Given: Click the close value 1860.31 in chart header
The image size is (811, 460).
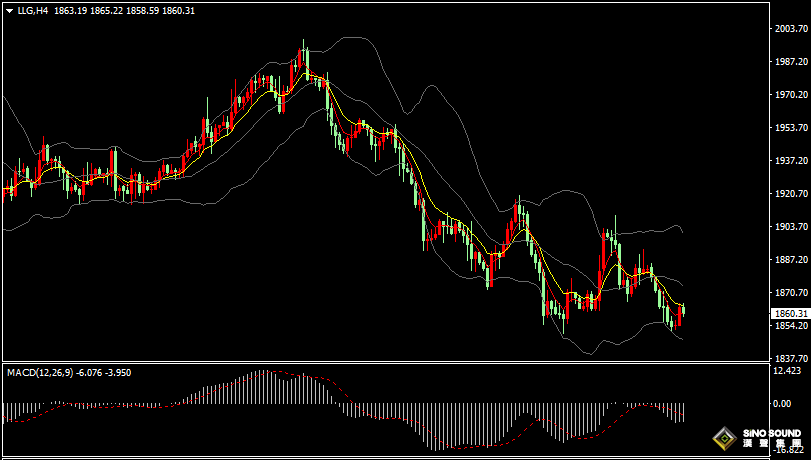Looking at the screenshot, I should 178,10.
